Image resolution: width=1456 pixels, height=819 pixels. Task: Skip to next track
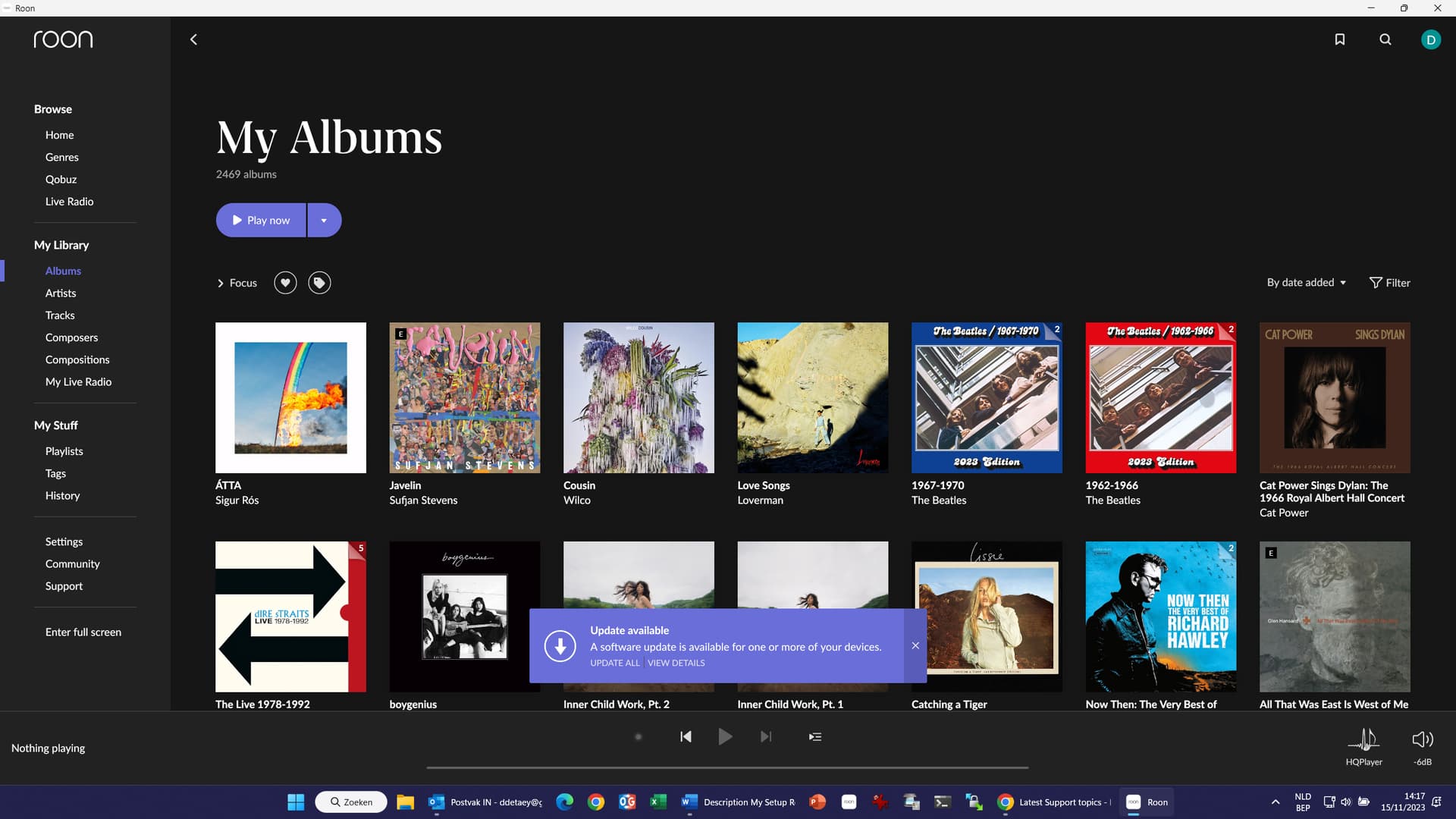pos(766,736)
